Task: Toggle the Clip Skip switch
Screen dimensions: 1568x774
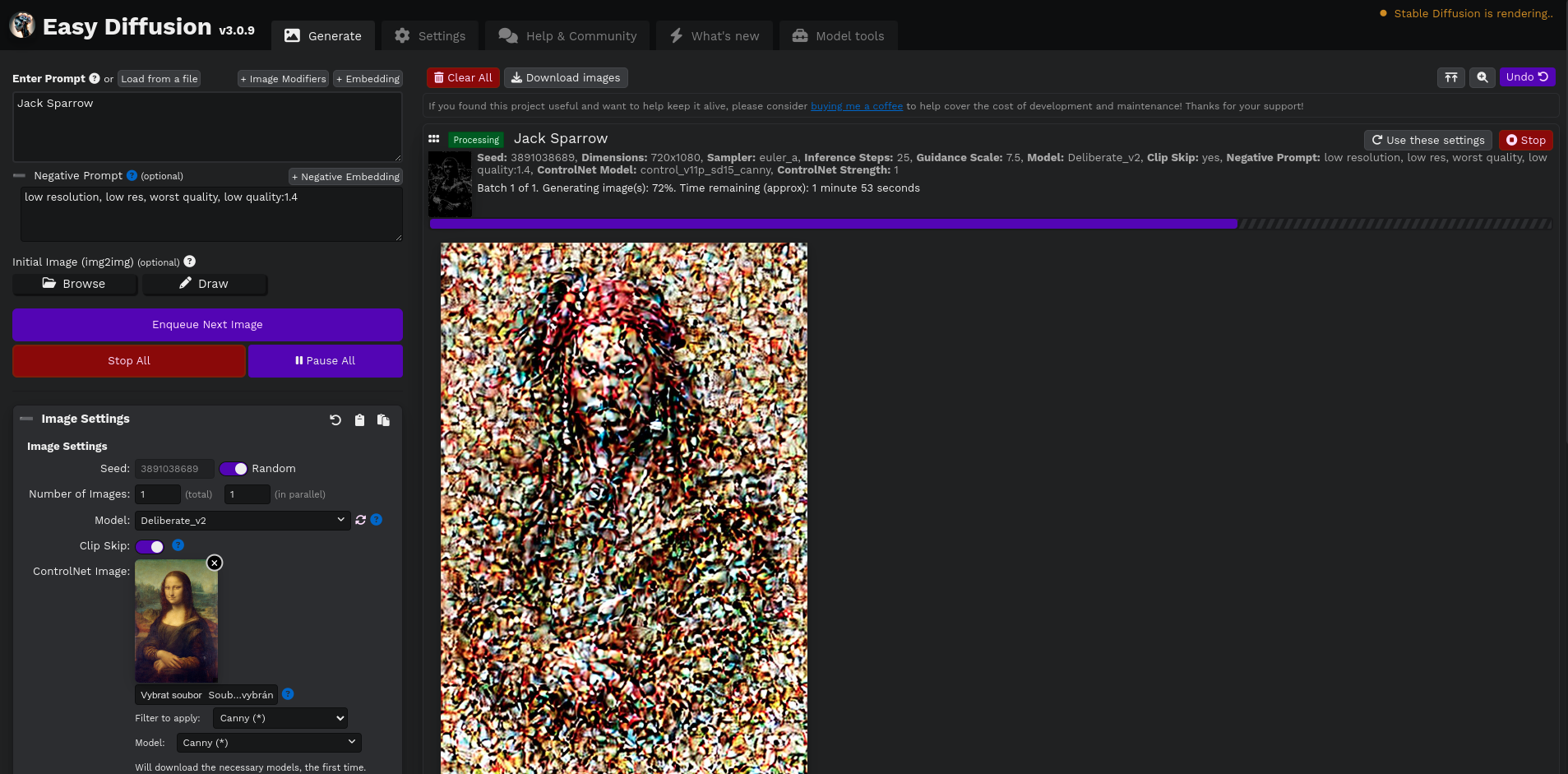Action: point(150,547)
